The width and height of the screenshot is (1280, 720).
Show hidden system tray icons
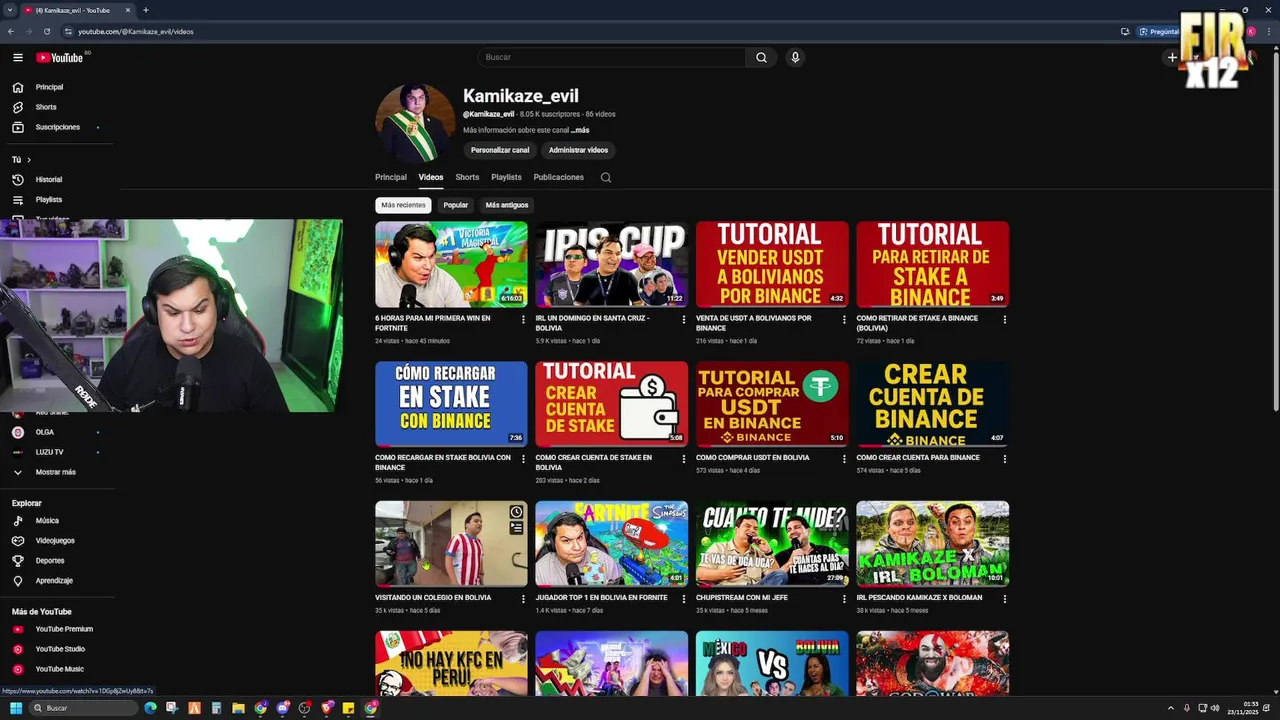[1171, 708]
